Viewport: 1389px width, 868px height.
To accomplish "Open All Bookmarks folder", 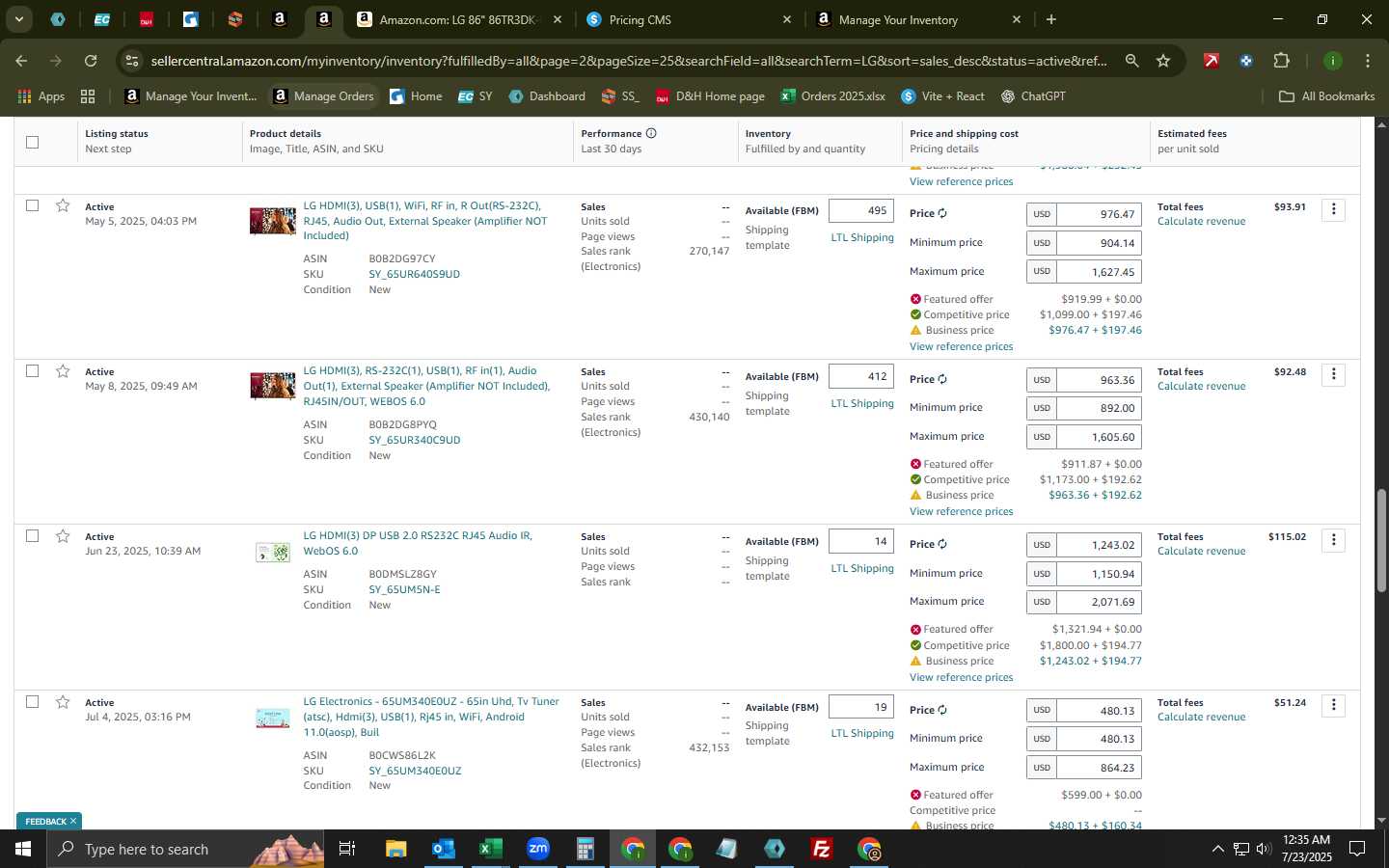I will tap(1326, 96).
